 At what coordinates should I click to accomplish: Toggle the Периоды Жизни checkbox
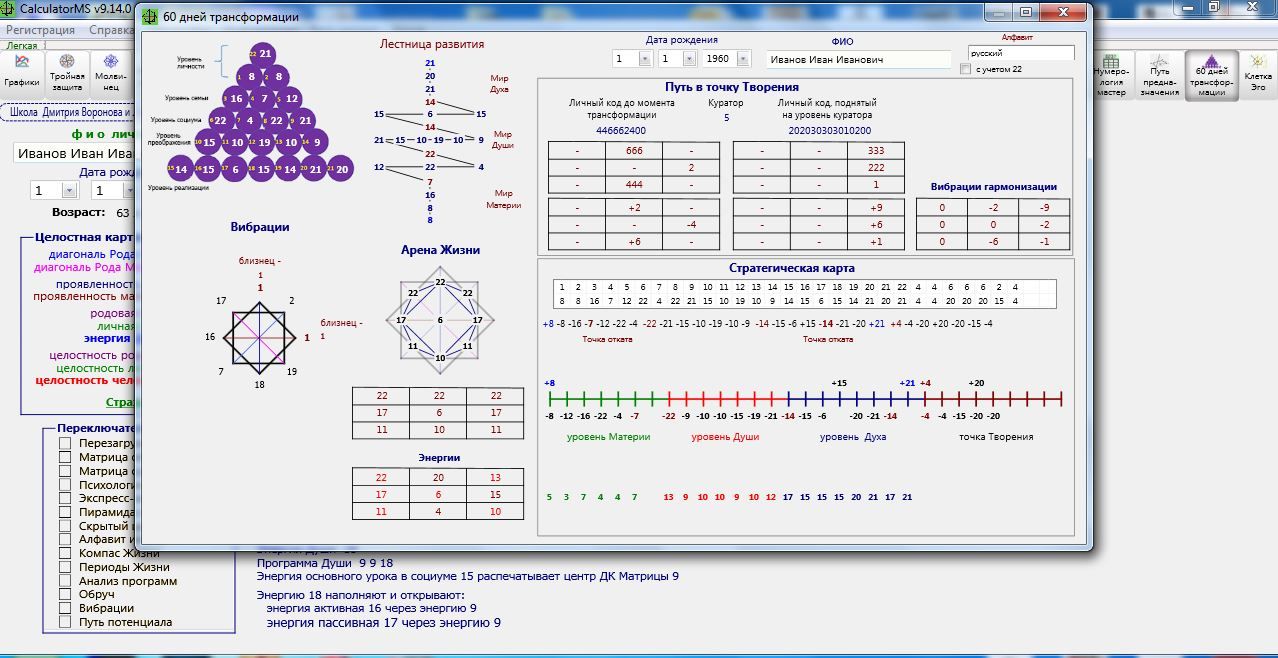(x=65, y=568)
